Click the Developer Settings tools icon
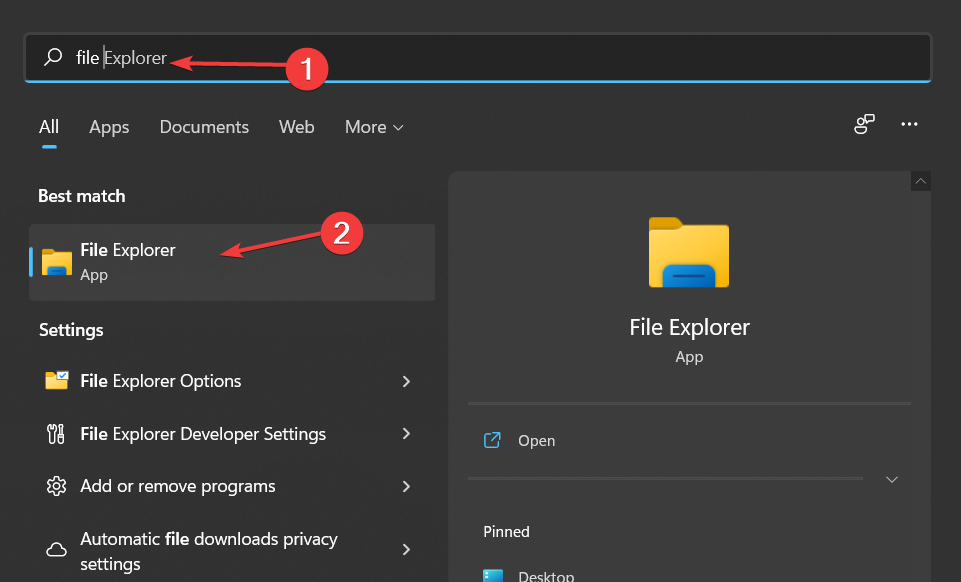This screenshot has height=582, width=961. [56, 434]
